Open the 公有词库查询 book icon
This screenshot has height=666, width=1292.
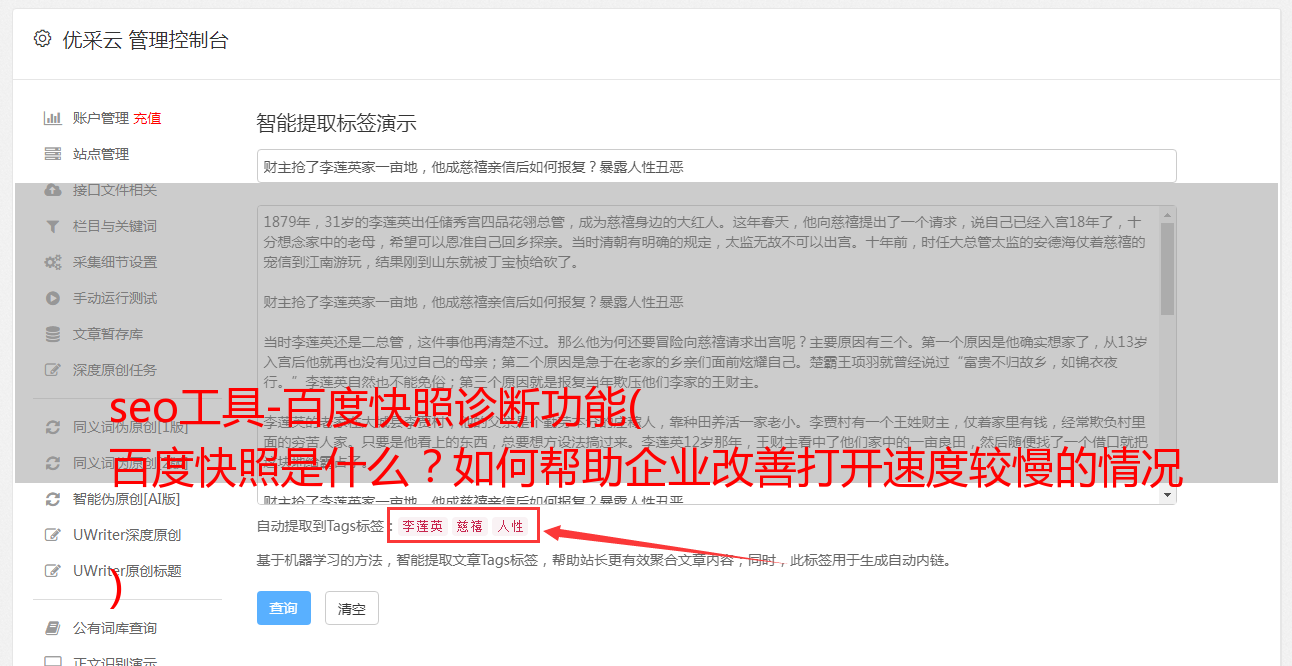53,628
